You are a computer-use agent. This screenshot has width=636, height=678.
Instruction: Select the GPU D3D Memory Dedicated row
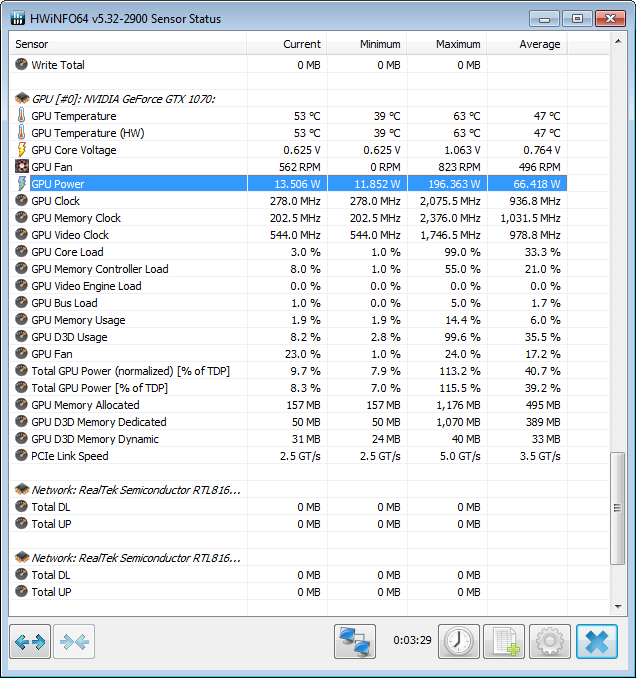[288, 422]
